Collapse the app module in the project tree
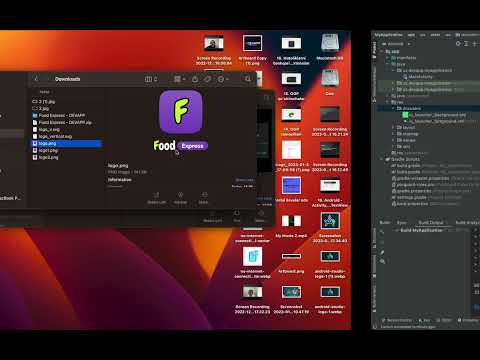 (382, 52)
